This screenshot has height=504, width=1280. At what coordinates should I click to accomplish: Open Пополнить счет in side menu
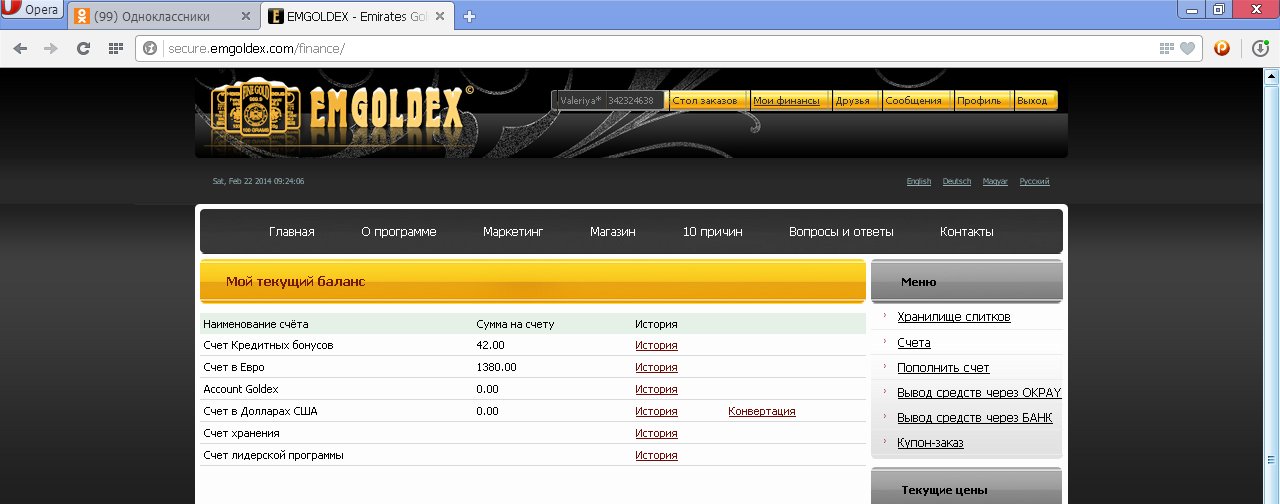[x=943, y=367]
